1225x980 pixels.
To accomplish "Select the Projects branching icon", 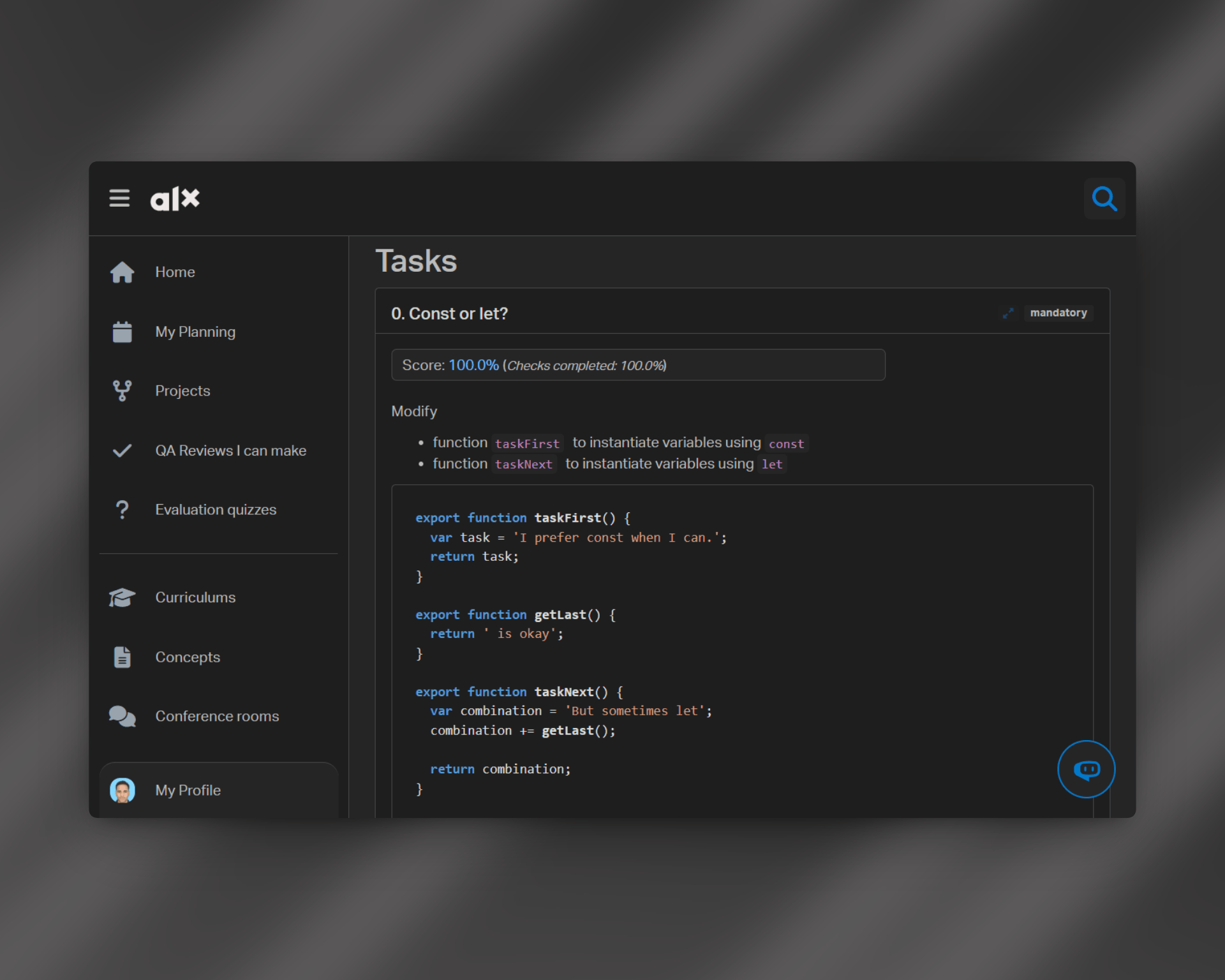I will coord(122,390).
